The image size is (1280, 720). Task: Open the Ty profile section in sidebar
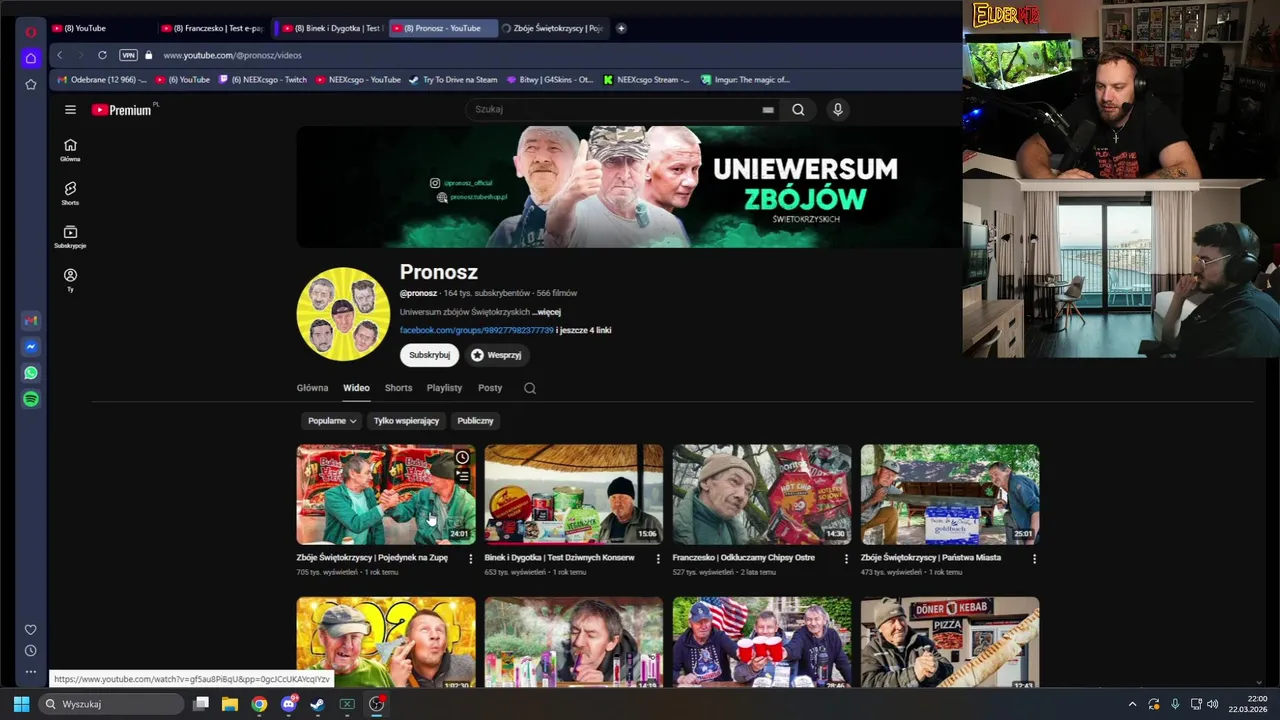(70, 280)
